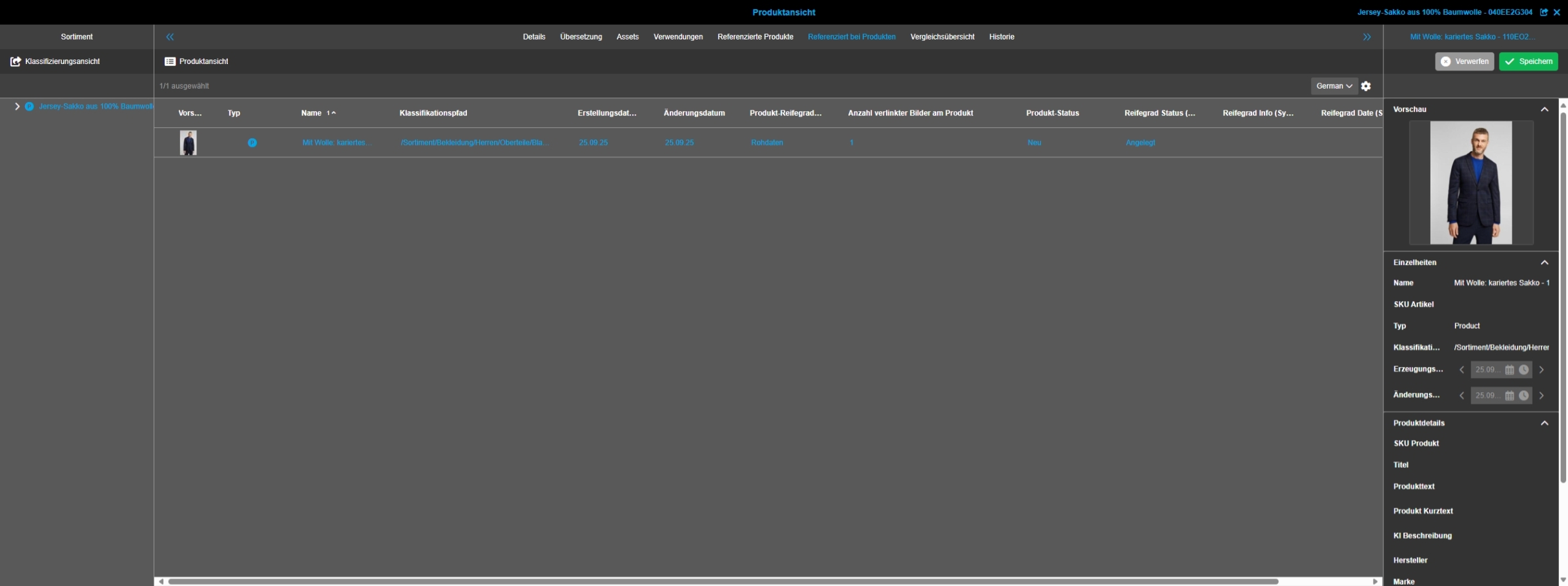
Task: Sort by Änderungsdatum column header
Action: (x=694, y=113)
